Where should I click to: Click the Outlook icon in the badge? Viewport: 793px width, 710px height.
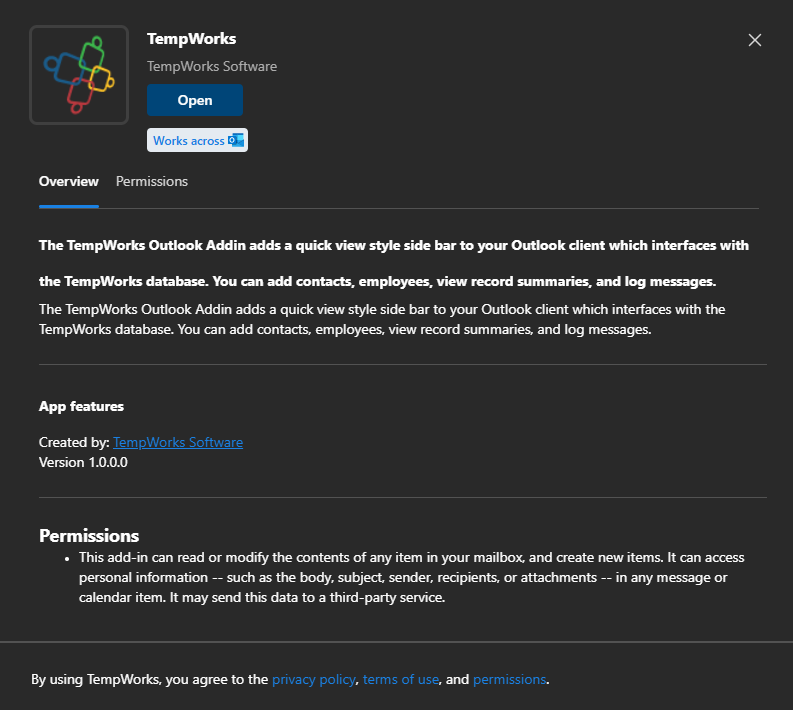coord(237,140)
